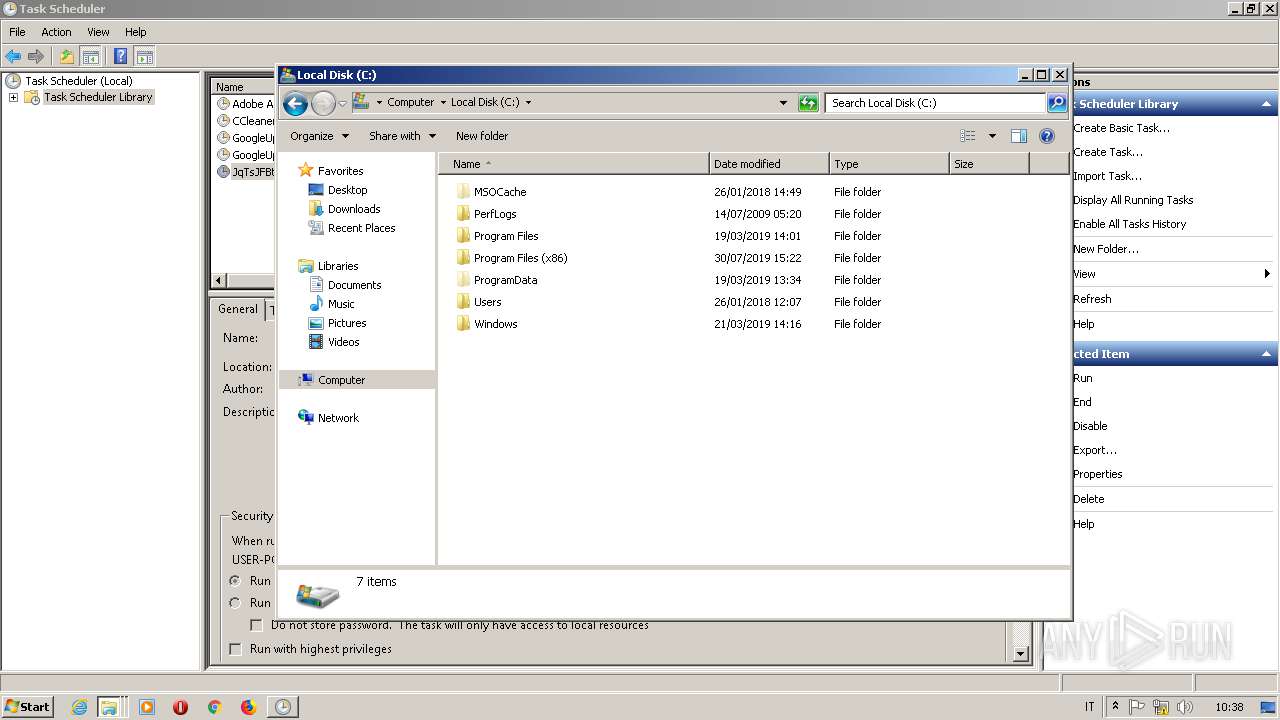Select the MSOCache folder

point(499,192)
